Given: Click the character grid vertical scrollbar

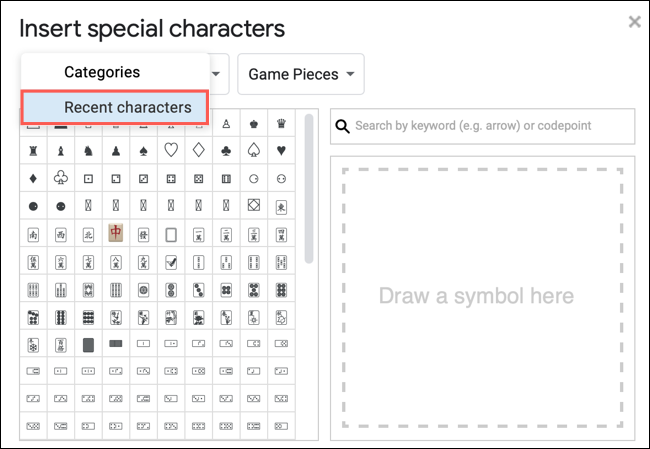Looking at the screenshot, I should tap(309, 188).
